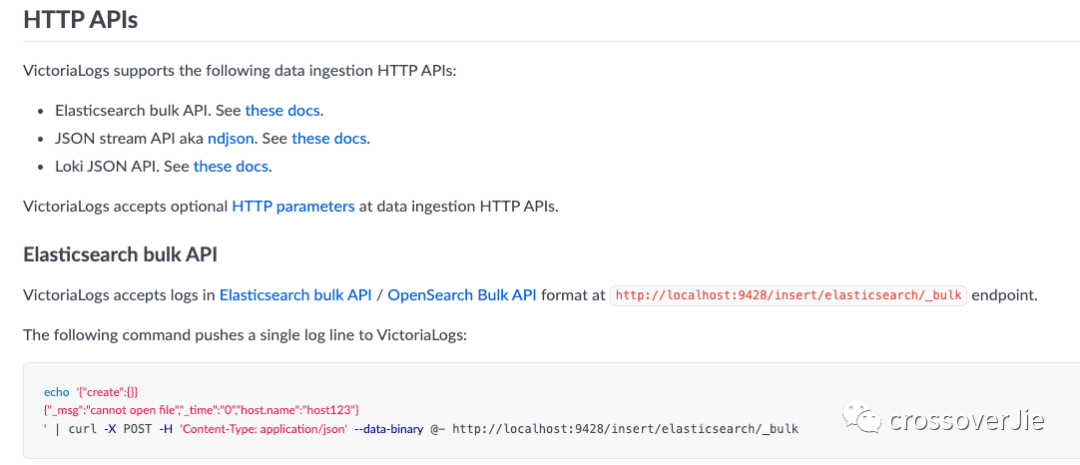Image resolution: width=1080 pixels, height=465 pixels.
Task: Follow the ndjson link
Action: (x=230, y=138)
